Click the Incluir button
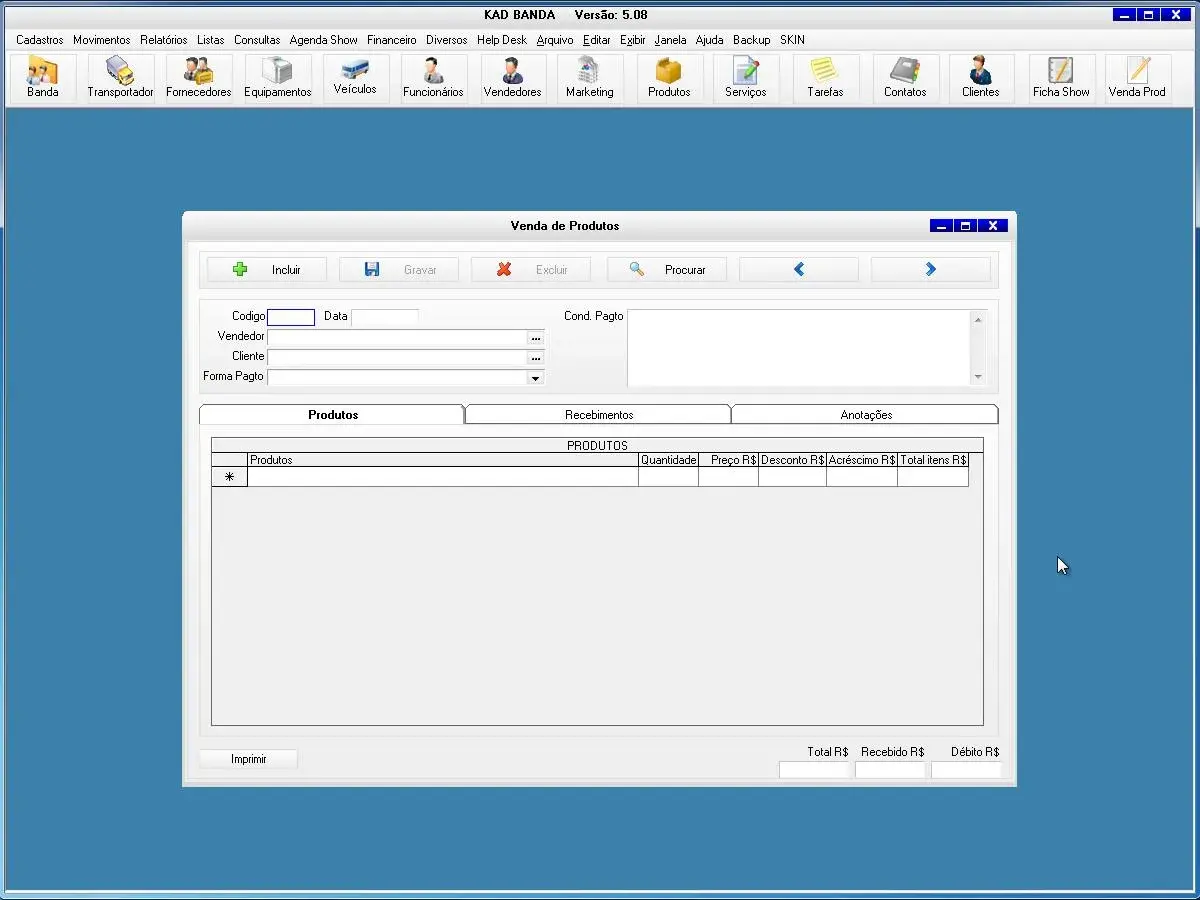 tap(266, 270)
